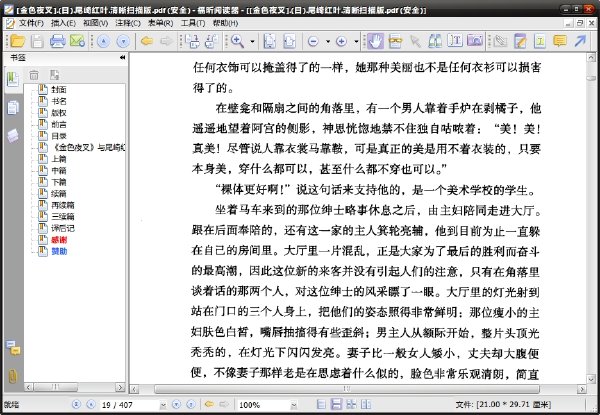Open a file with the folder icon
This screenshot has width=600, height=415.
[x=18, y=41]
